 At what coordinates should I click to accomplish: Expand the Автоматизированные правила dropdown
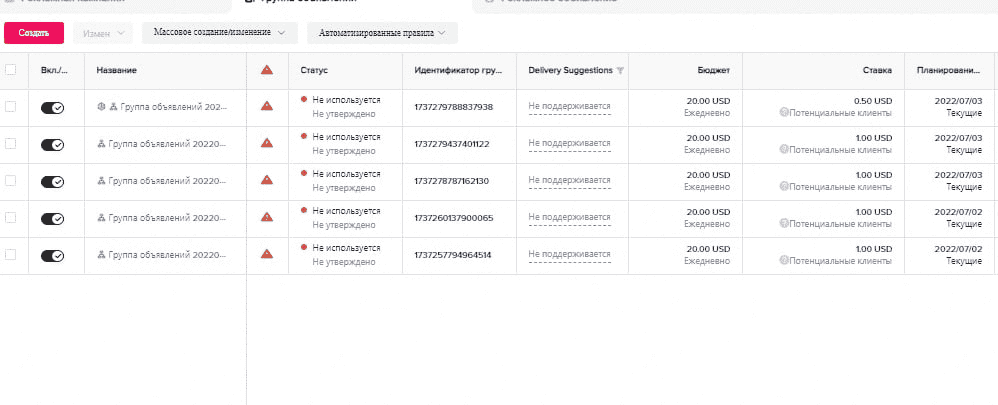(x=382, y=33)
